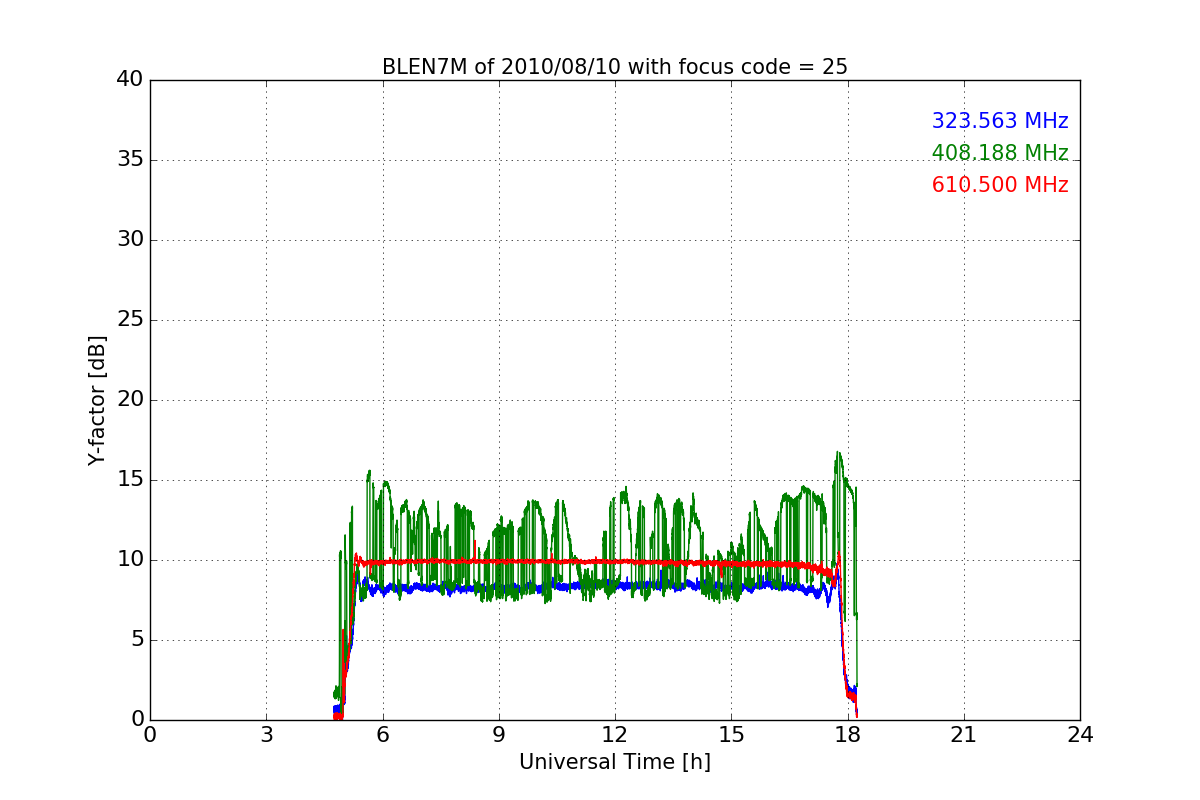Viewport: 1200px width, 800px height.
Task: Click y-axis tick label 35
Action: click(x=130, y=160)
